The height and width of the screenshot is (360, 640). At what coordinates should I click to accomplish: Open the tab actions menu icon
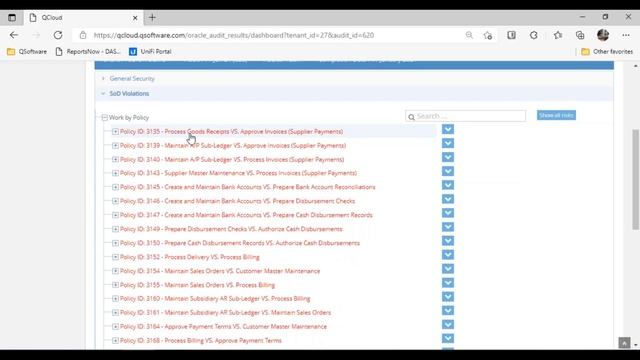point(12,18)
